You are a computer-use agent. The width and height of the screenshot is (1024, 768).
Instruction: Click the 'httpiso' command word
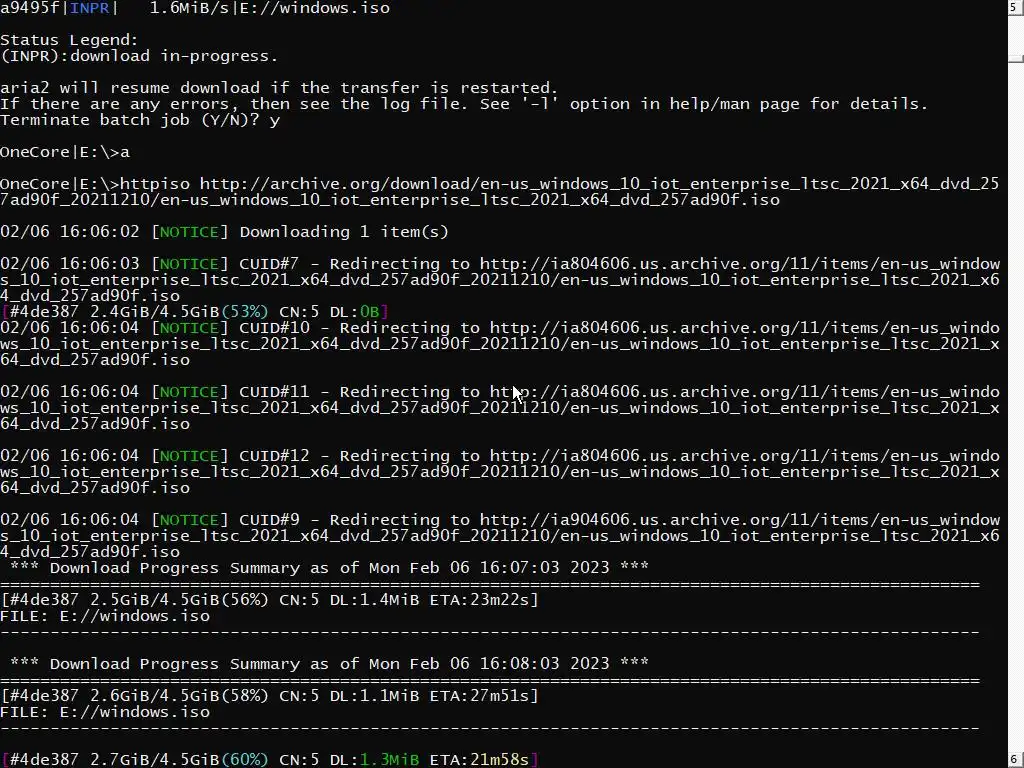[x=155, y=184]
